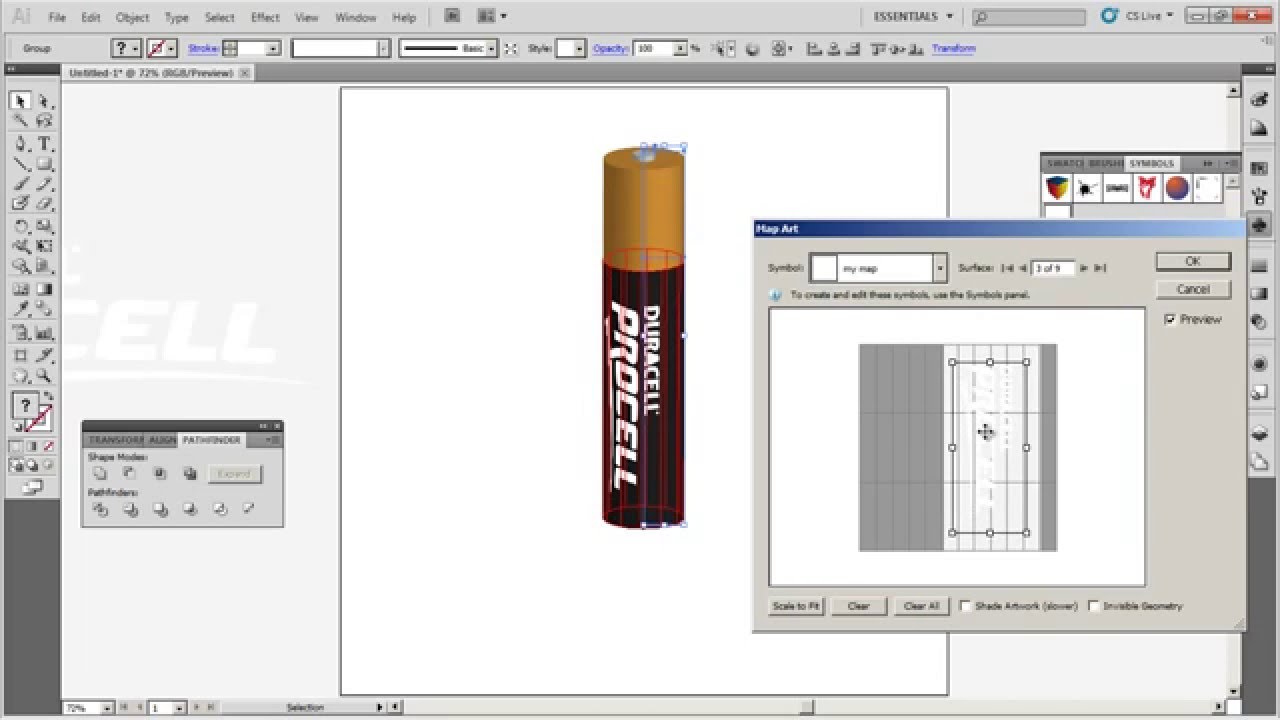This screenshot has height=720, width=1280.
Task: Select the Artboard tool
Action: [21, 355]
